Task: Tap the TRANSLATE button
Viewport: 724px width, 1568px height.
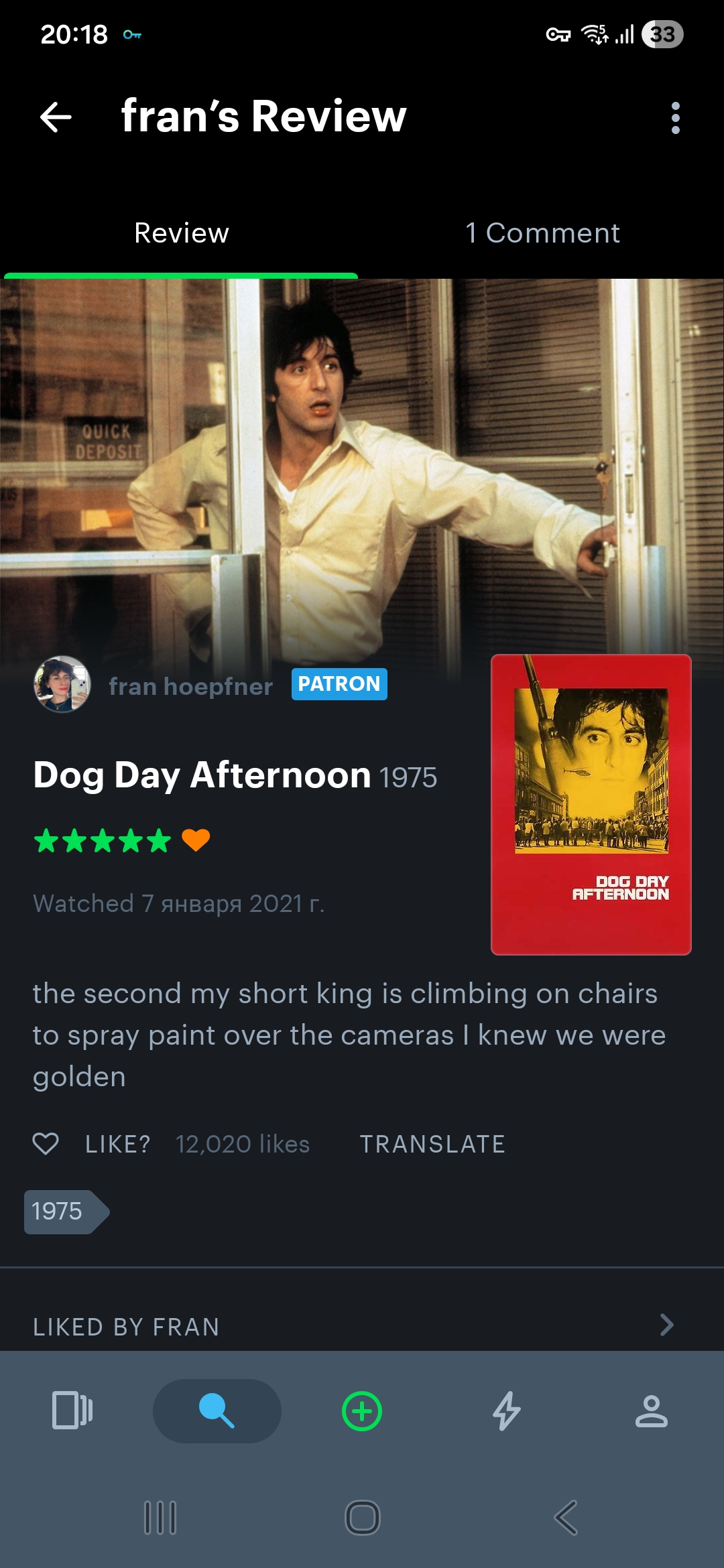Action: point(432,1144)
